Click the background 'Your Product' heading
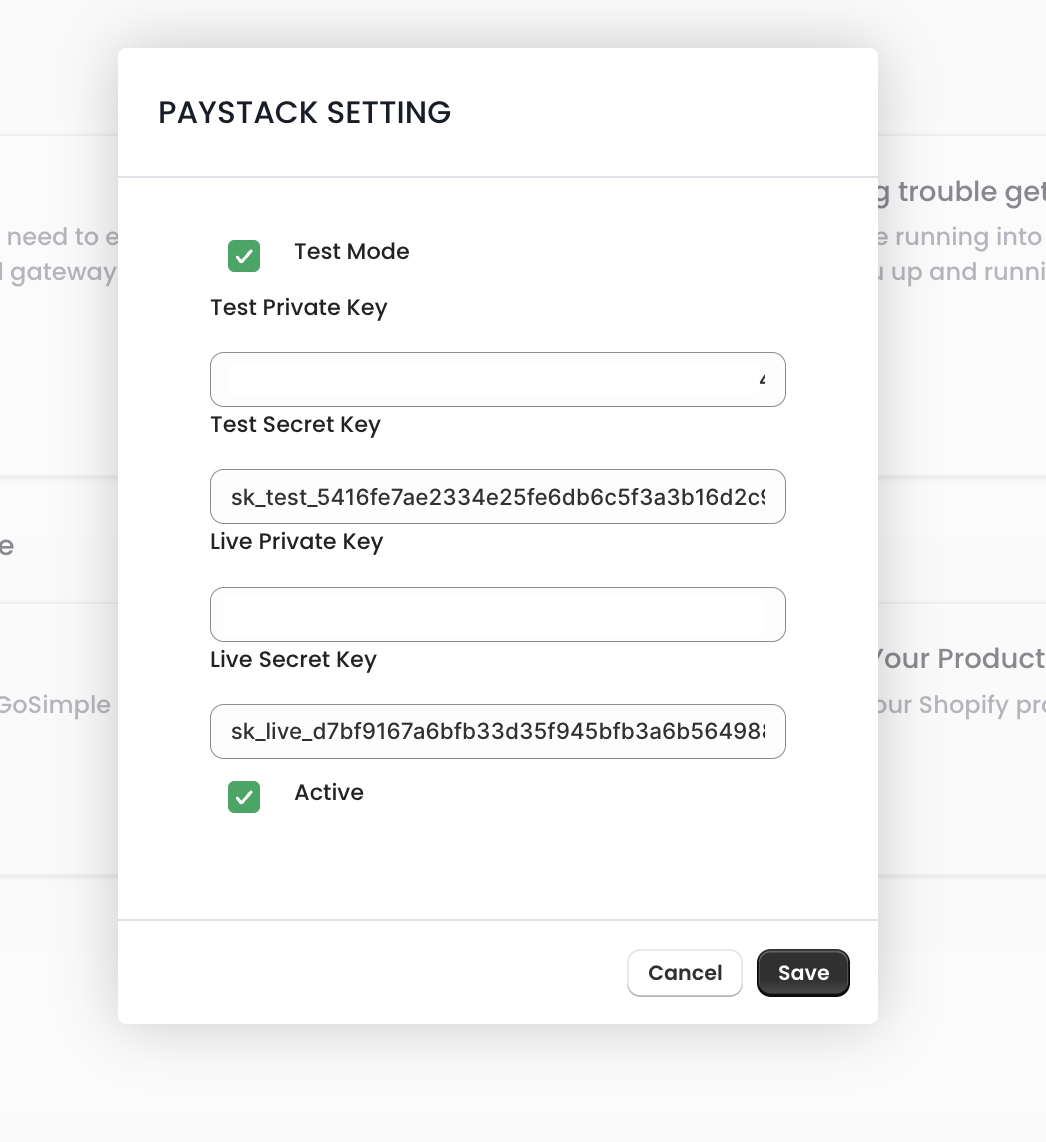1046x1142 pixels. pyautogui.click(x=960, y=659)
